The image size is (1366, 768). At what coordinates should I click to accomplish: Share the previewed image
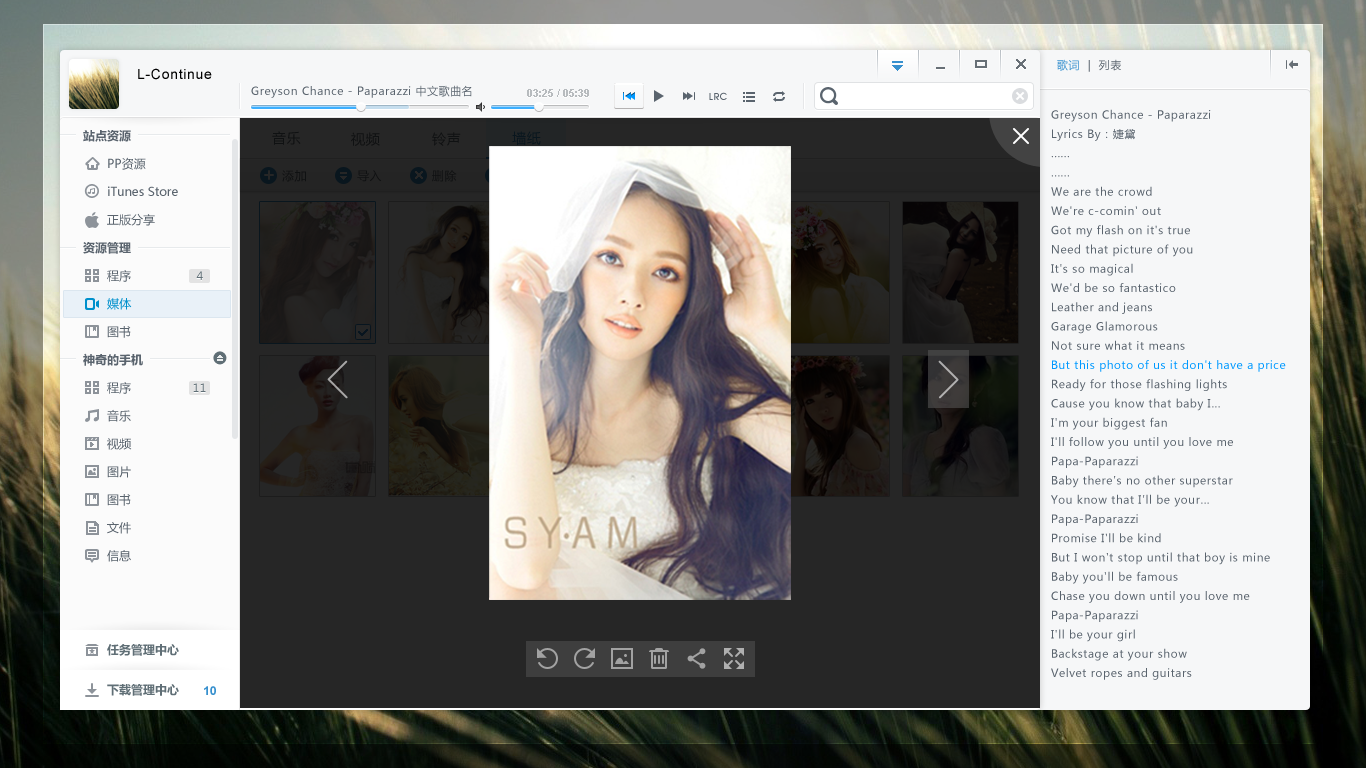click(697, 659)
